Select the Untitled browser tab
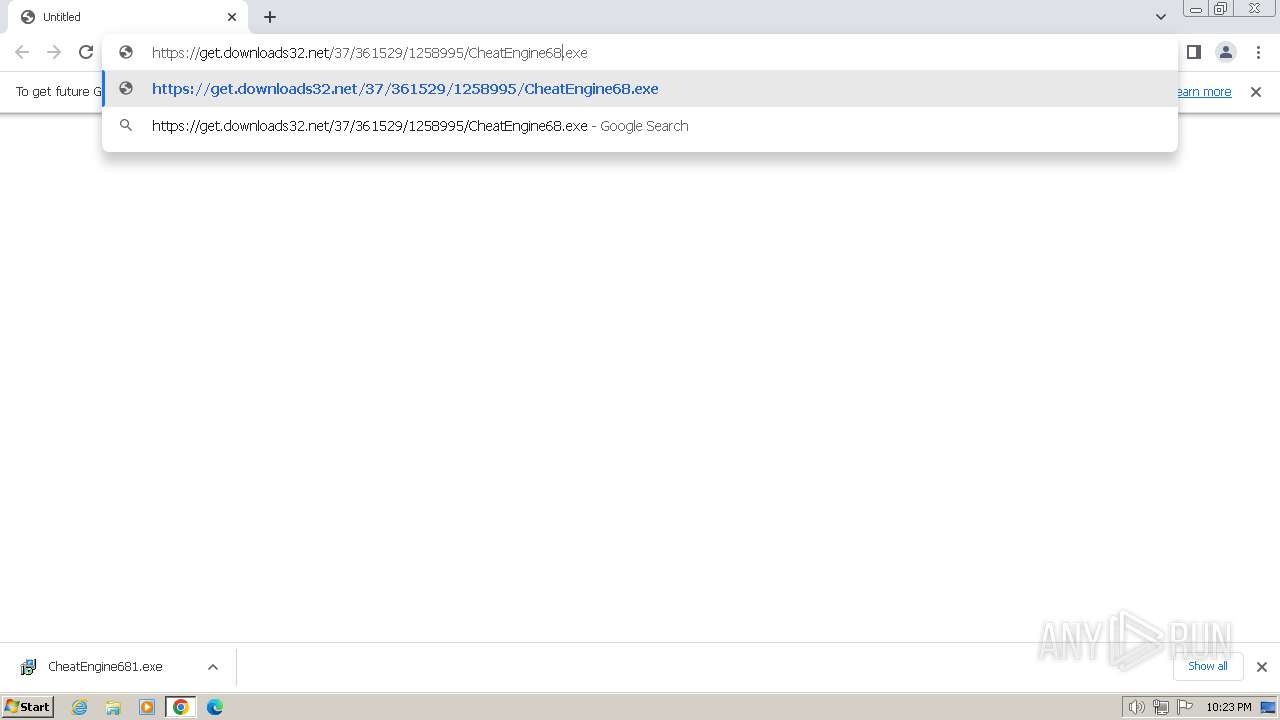The width and height of the screenshot is (1280, 720). pos(128,17)
